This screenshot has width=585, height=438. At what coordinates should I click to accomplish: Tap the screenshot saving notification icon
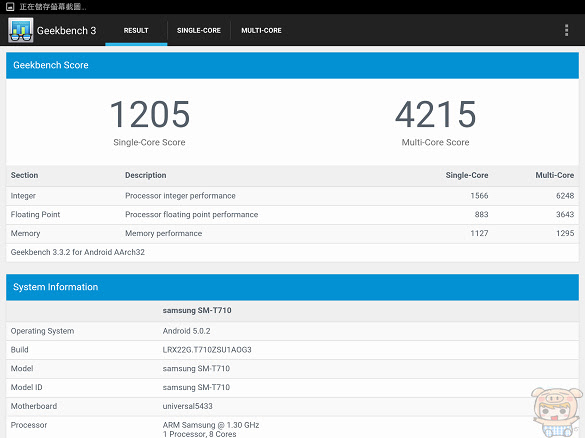point(10,7)
